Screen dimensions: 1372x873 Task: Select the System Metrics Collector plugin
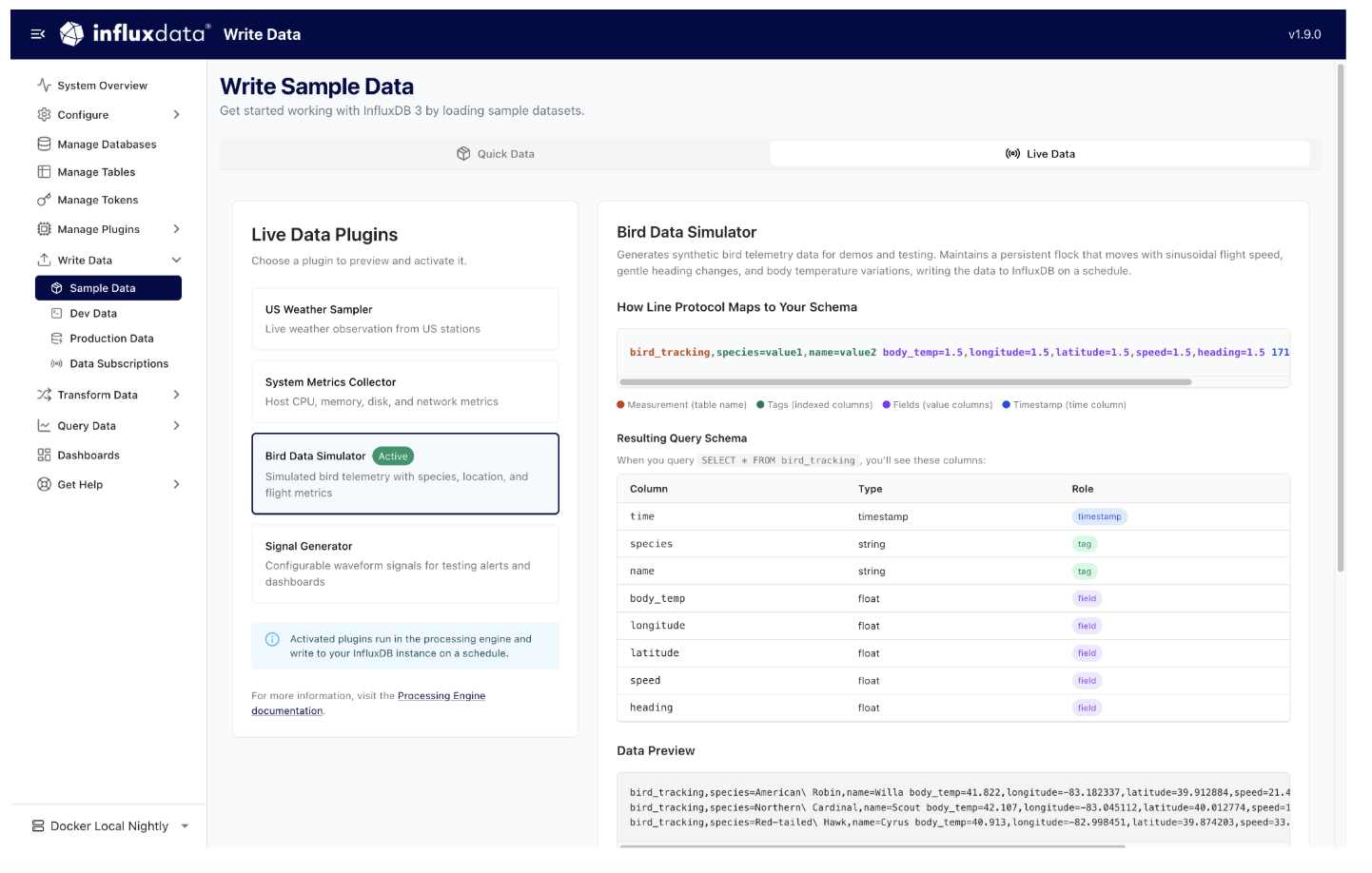[405, 392]
